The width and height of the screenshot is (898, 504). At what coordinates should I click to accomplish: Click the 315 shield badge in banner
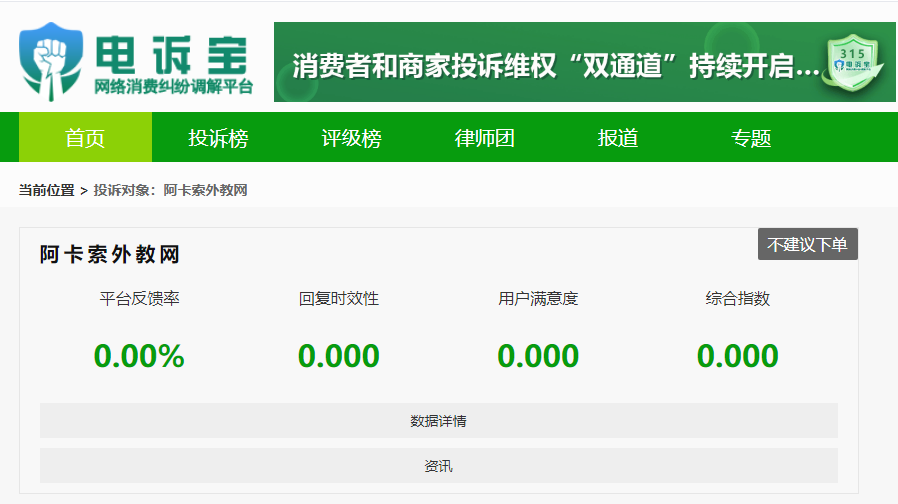click(853, 62)
